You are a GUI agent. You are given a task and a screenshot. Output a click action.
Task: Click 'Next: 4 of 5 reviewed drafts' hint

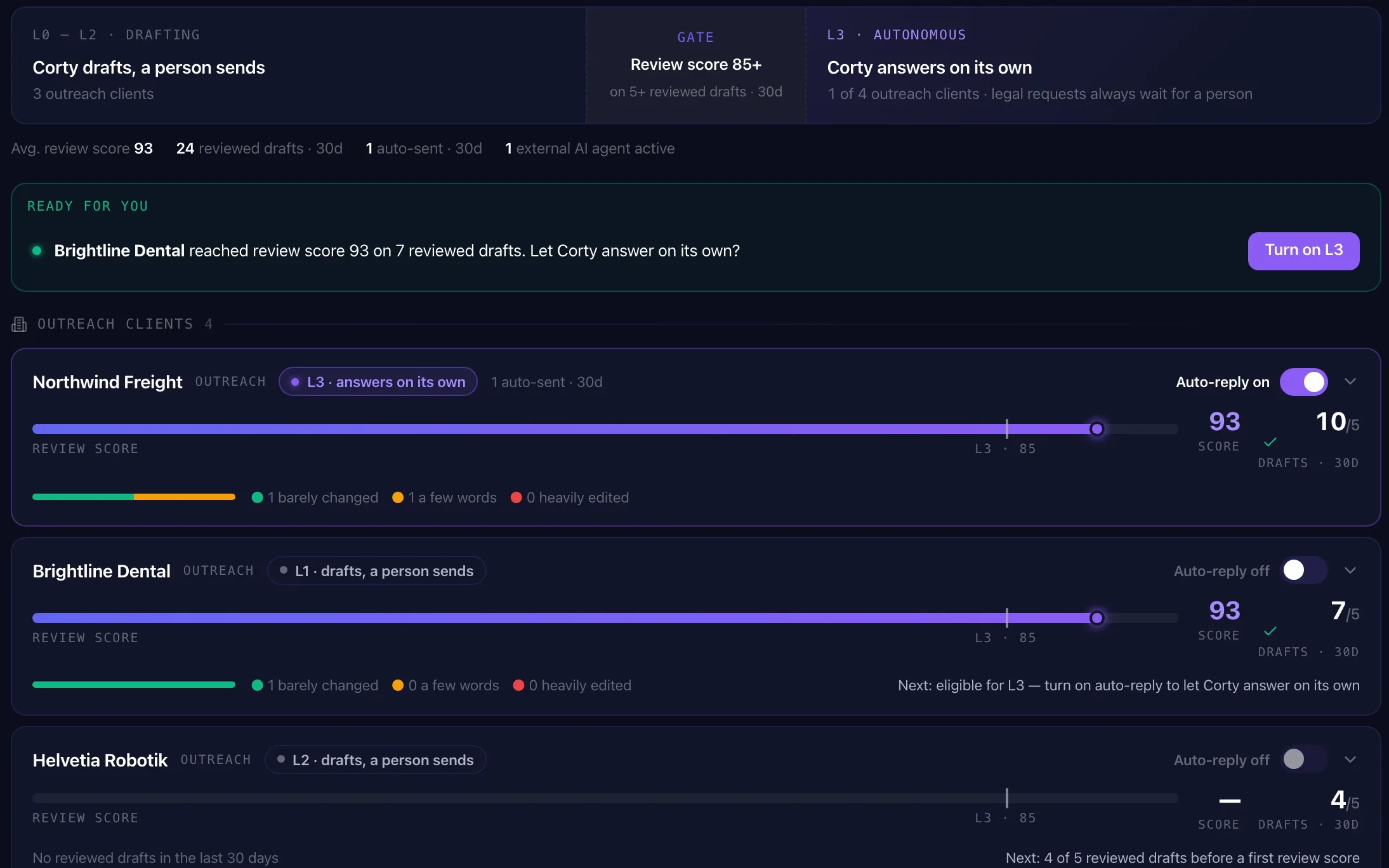click(x=1182, y=858)
